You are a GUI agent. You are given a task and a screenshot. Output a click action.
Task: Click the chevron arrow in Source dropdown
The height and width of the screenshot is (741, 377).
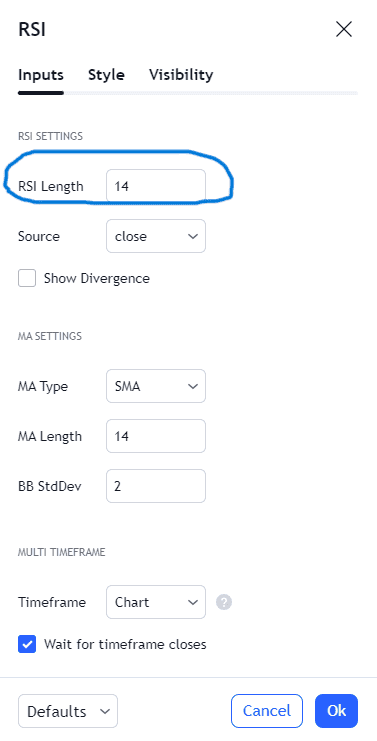coord(193,236)
